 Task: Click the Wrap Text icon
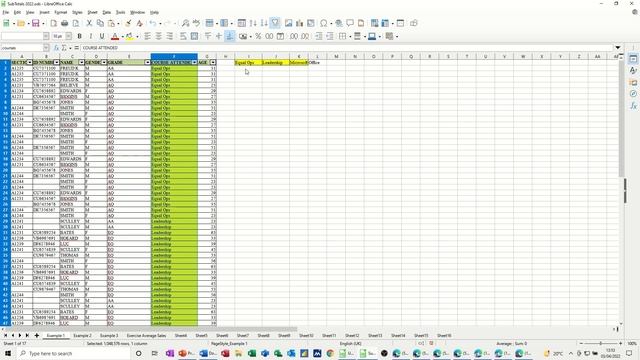pos(183,36)
